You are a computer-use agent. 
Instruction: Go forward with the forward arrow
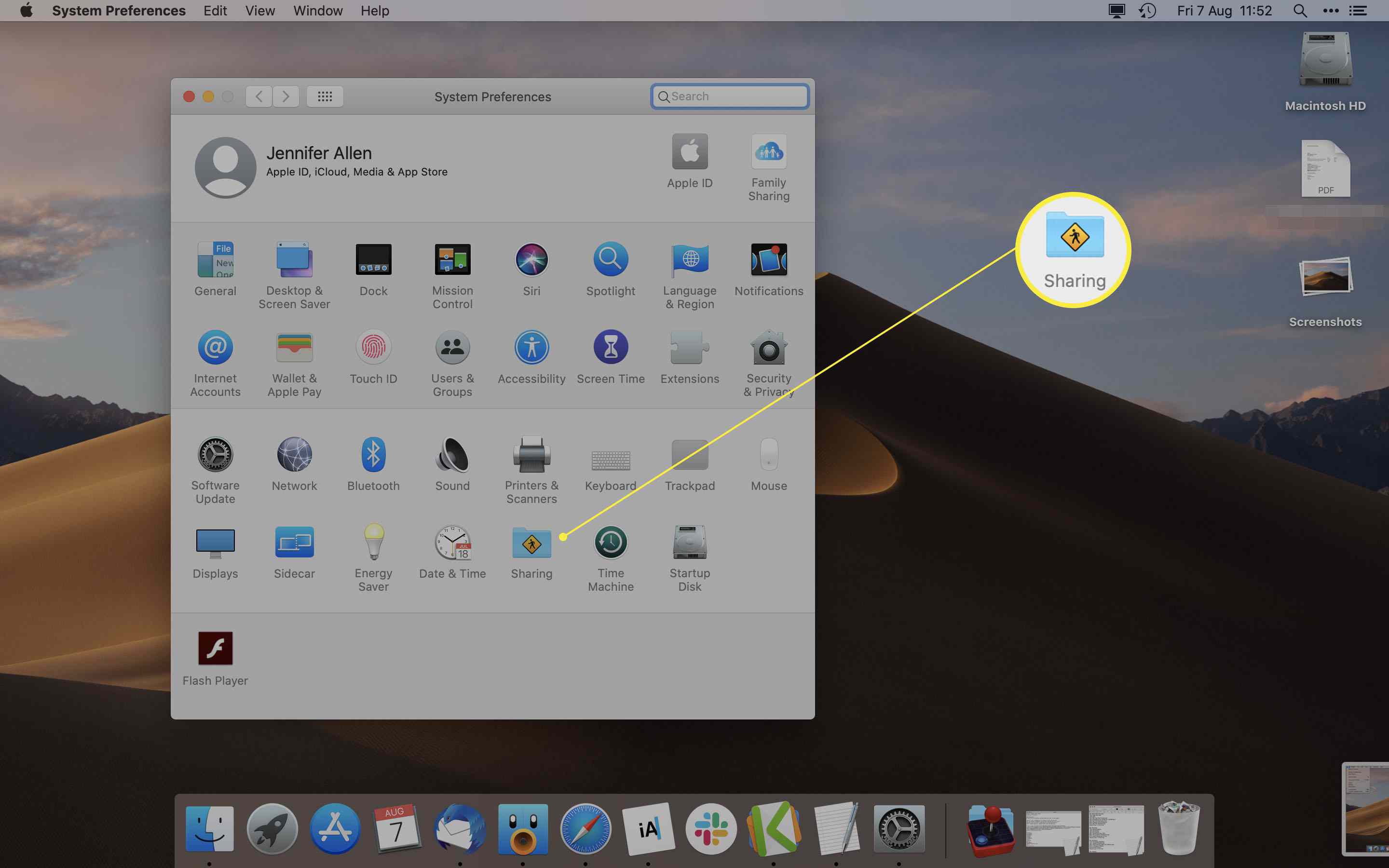[x=286, y=96]
